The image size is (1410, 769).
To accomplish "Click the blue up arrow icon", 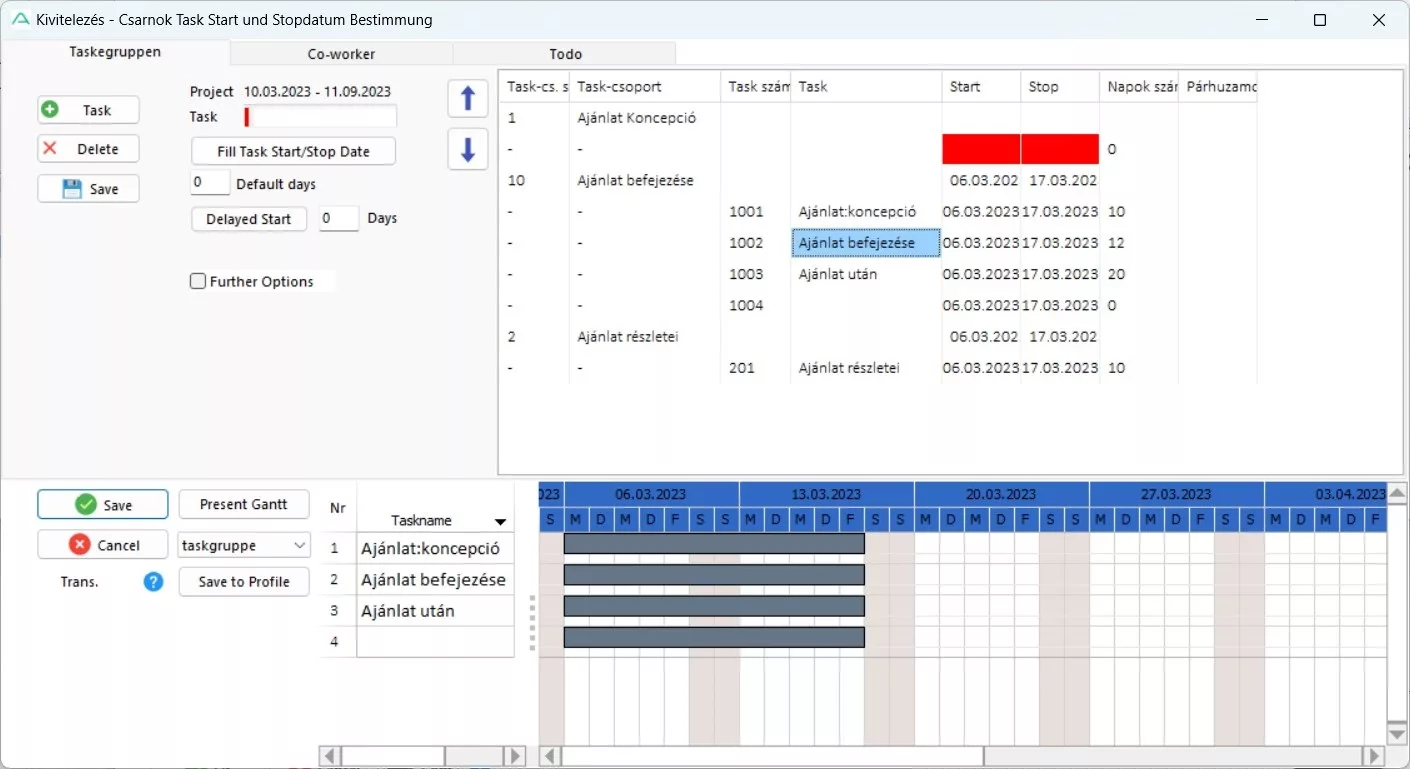I will tap(467, 98).
